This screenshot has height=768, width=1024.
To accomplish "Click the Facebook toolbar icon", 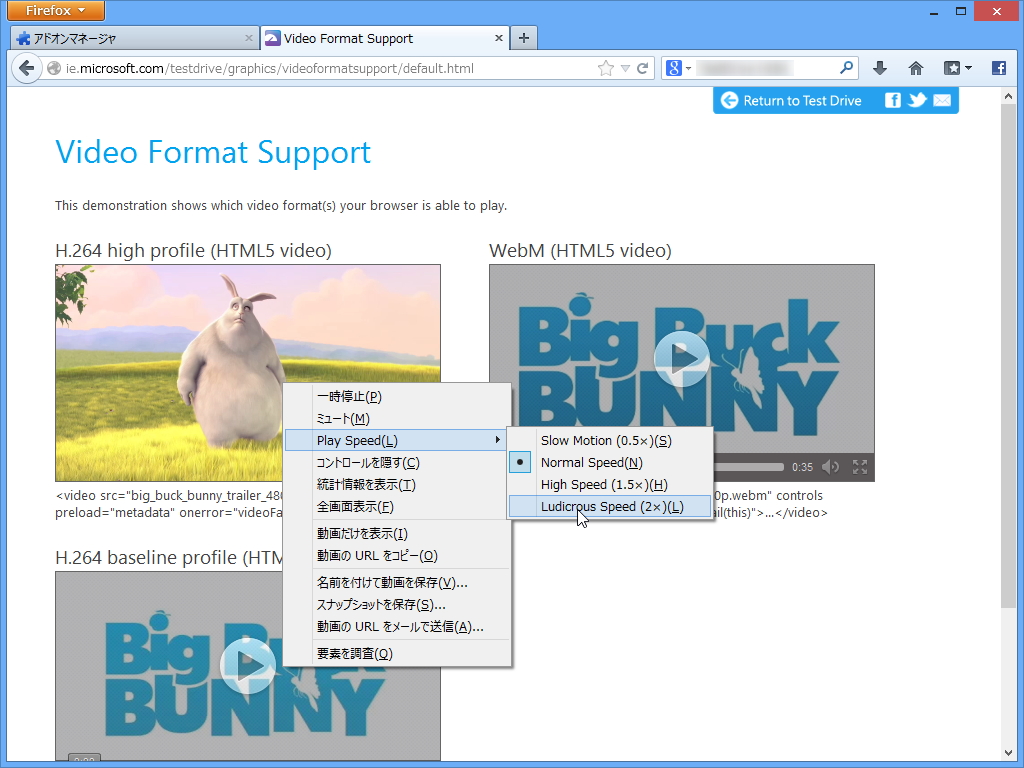I will (x=999, y=68).
